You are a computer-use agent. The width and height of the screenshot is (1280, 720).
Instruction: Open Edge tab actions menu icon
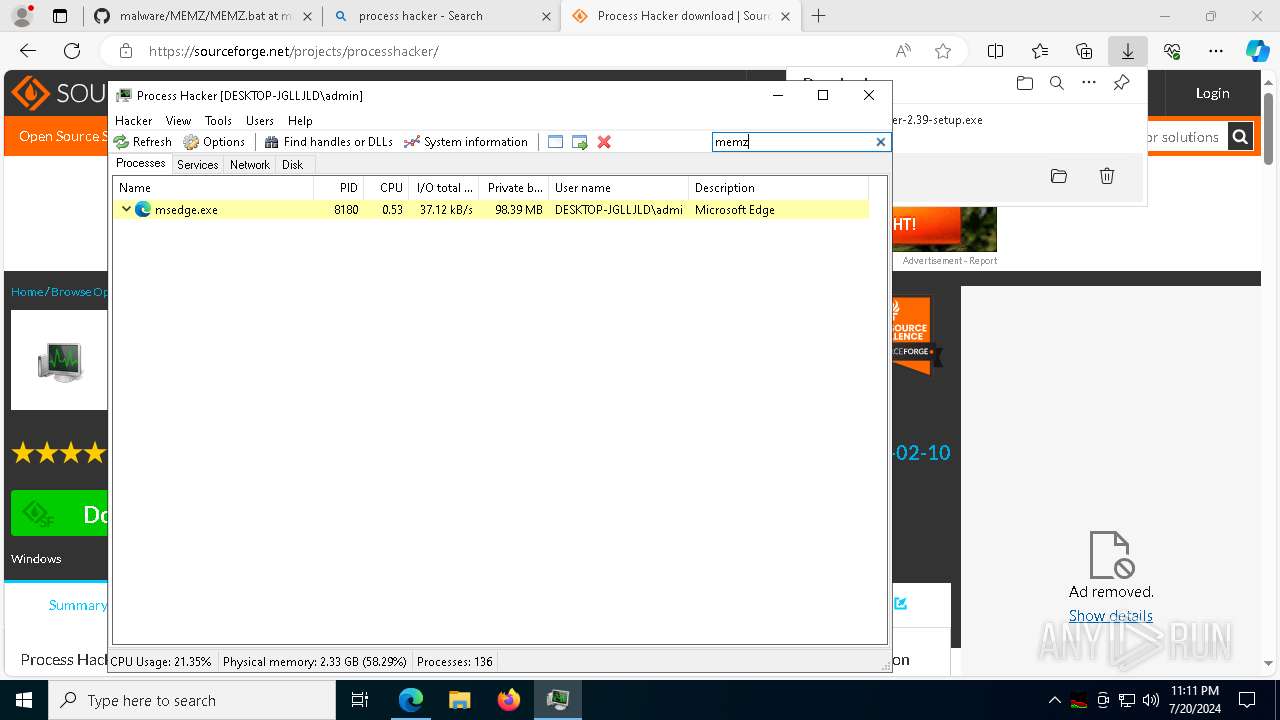pos(60,16)
